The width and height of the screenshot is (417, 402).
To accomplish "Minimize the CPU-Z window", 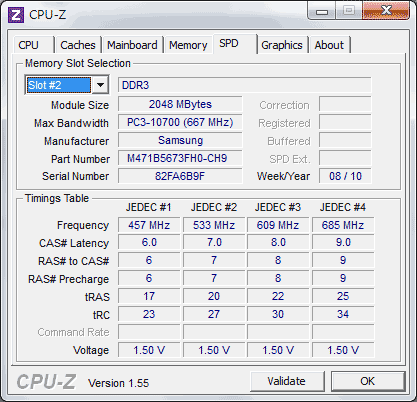I will (x=322, y=11).
